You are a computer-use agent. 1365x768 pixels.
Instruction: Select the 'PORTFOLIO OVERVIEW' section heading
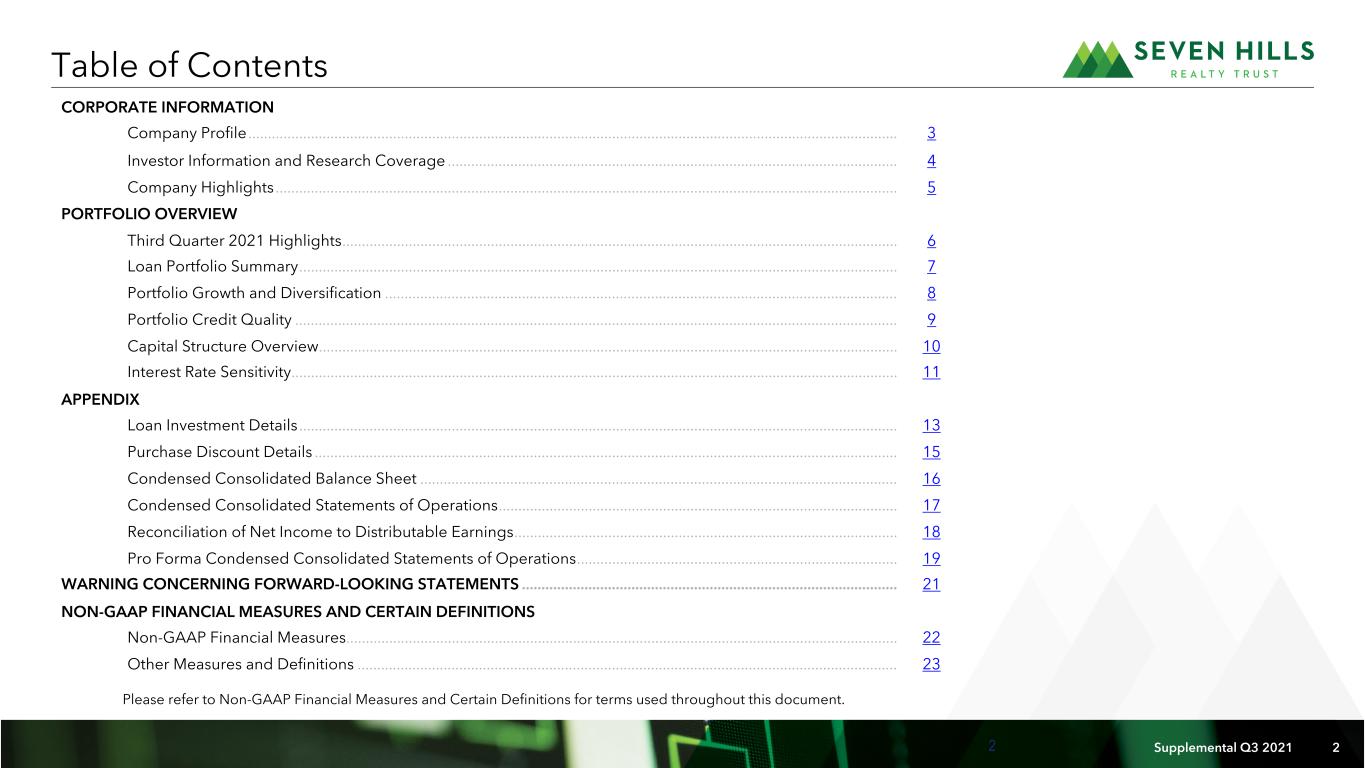click(x=149, y=214)
